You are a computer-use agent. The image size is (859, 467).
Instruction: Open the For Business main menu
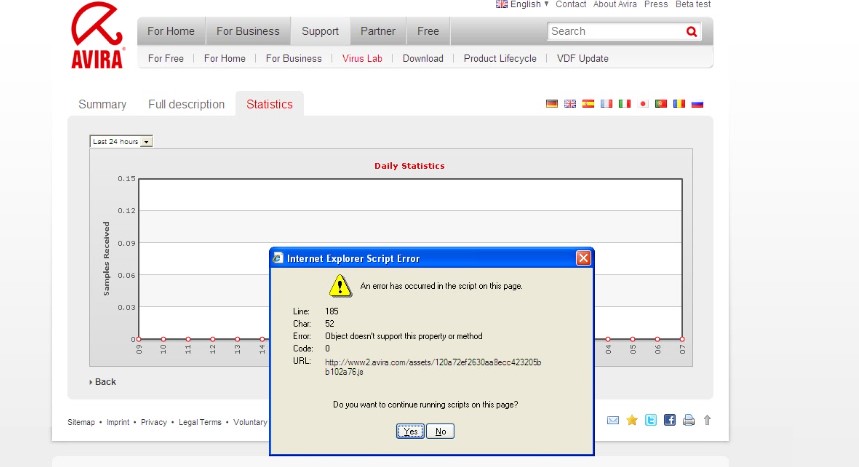click(248, 31)
